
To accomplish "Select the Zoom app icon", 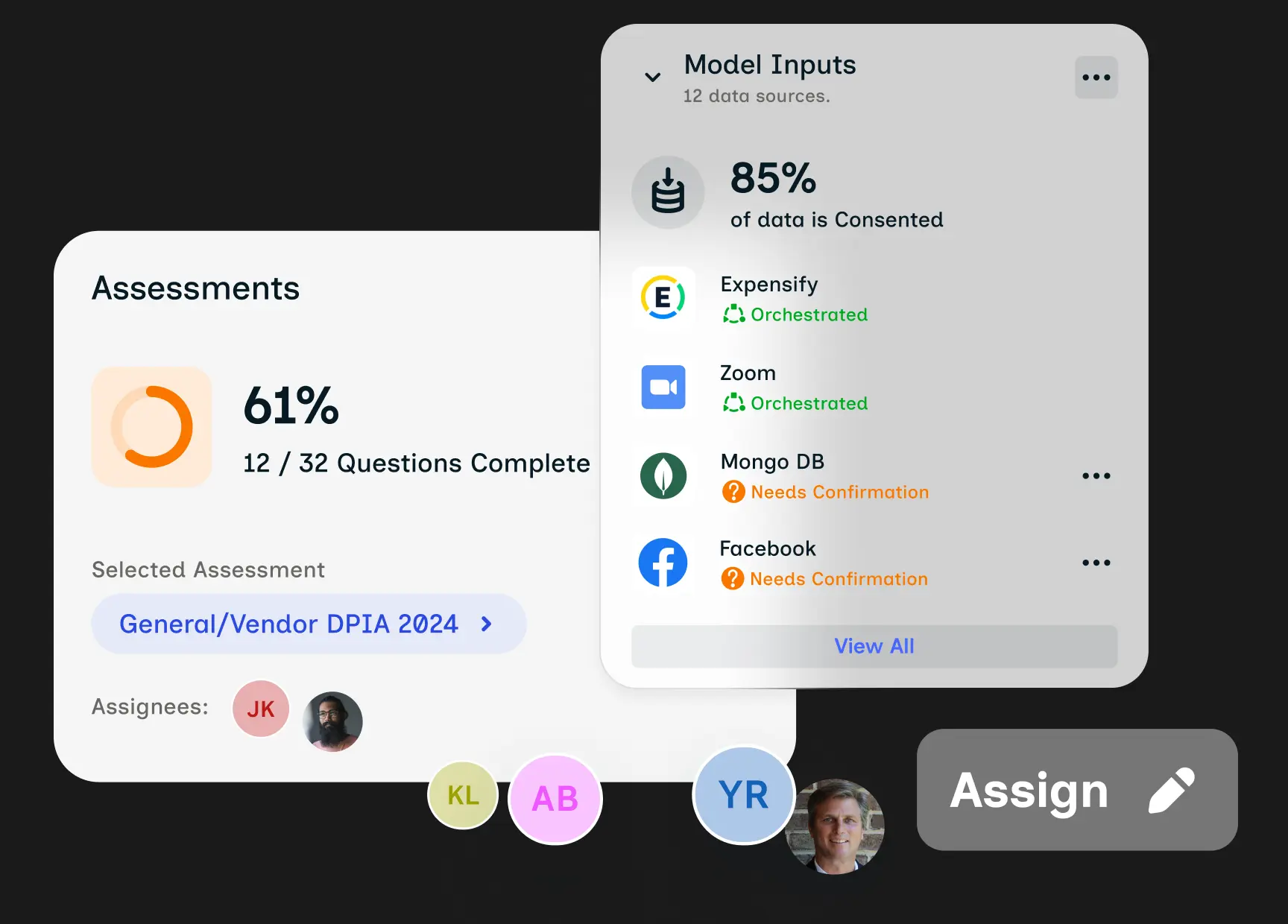I will coord(663,387).
